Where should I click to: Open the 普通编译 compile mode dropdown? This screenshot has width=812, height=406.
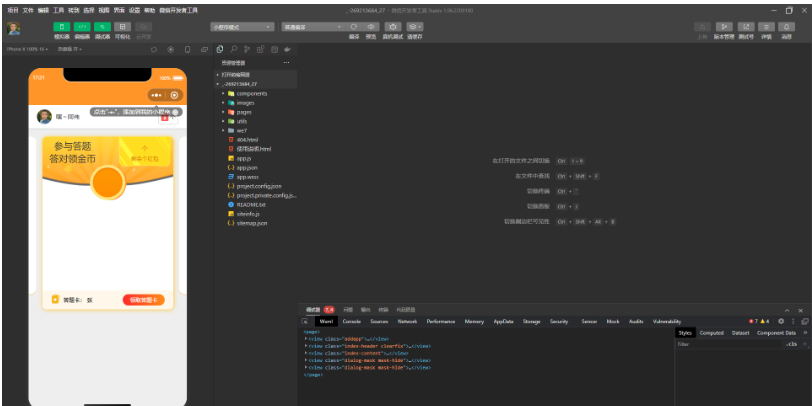310,27
